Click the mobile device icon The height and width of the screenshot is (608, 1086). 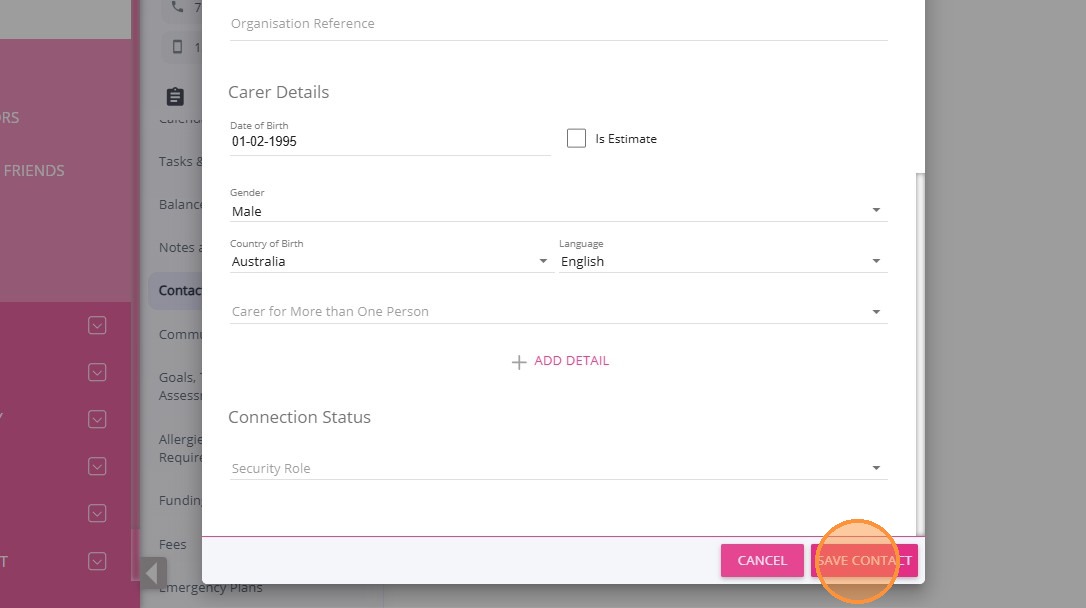tap(178, 47)
